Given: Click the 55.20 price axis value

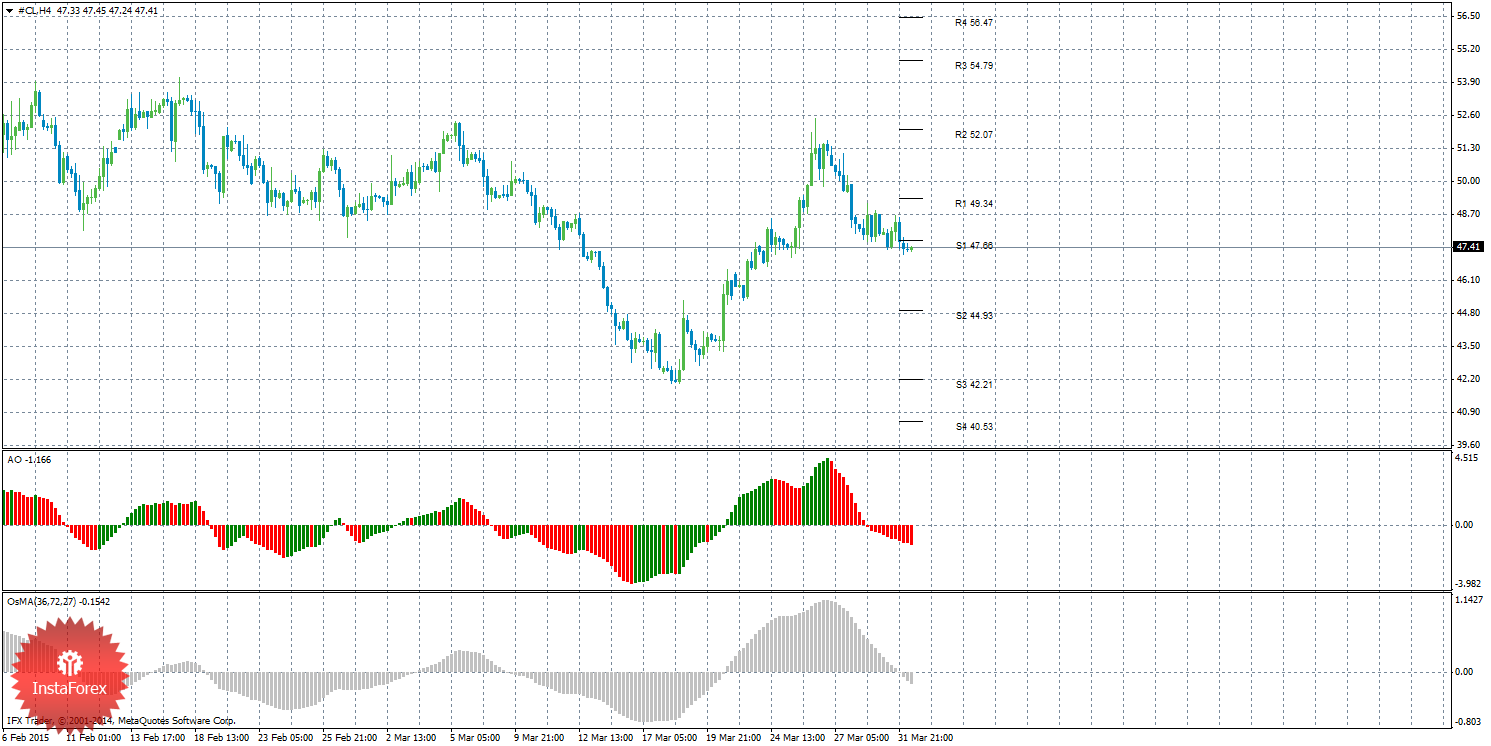Looking at the screenshot, I should (1468, 49).
